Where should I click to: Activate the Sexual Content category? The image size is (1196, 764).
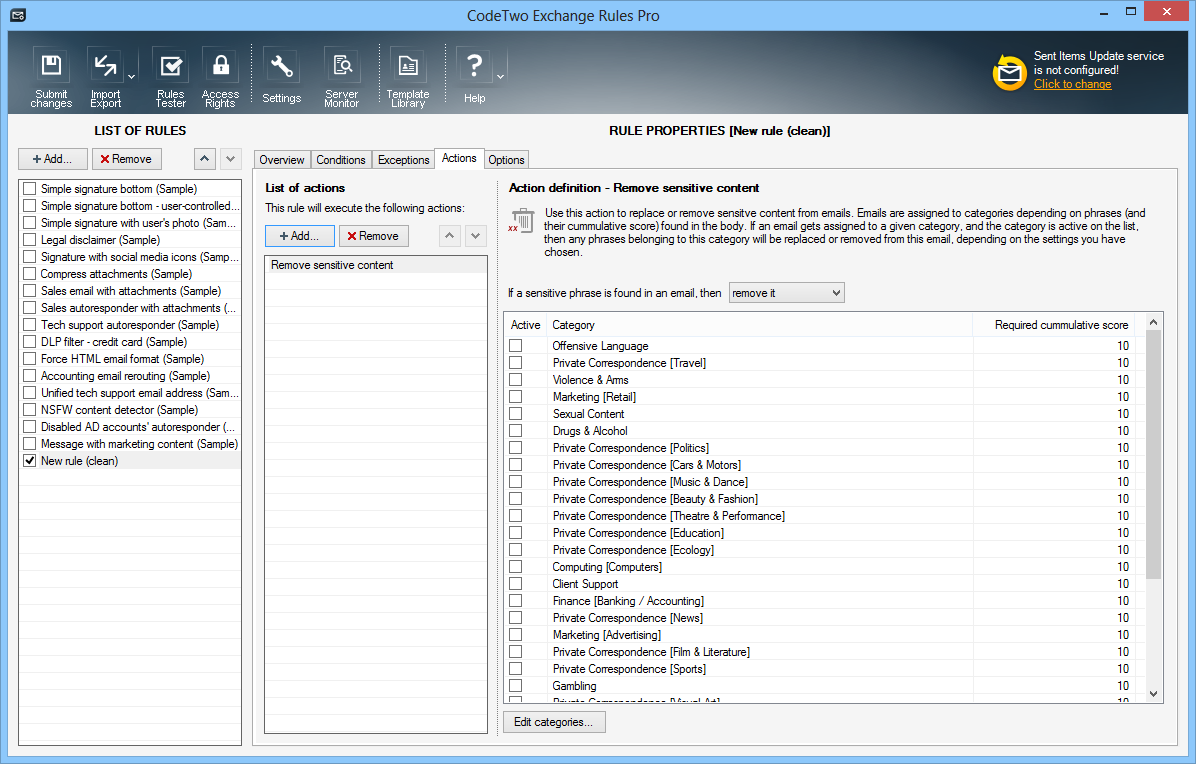pos(516,413)
